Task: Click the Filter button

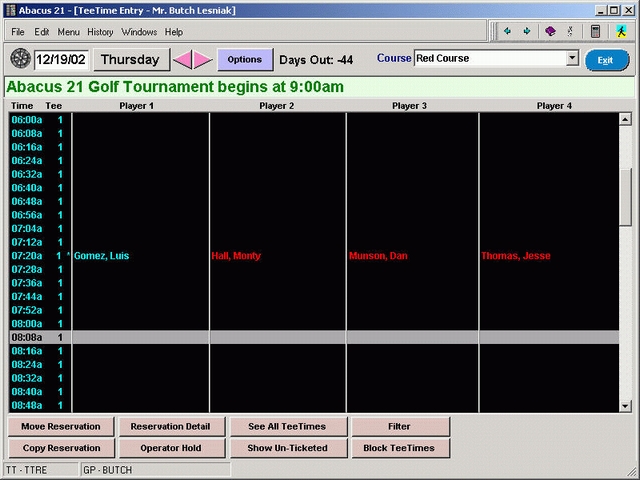Action: pyautogui.click(x=400, y=426)
